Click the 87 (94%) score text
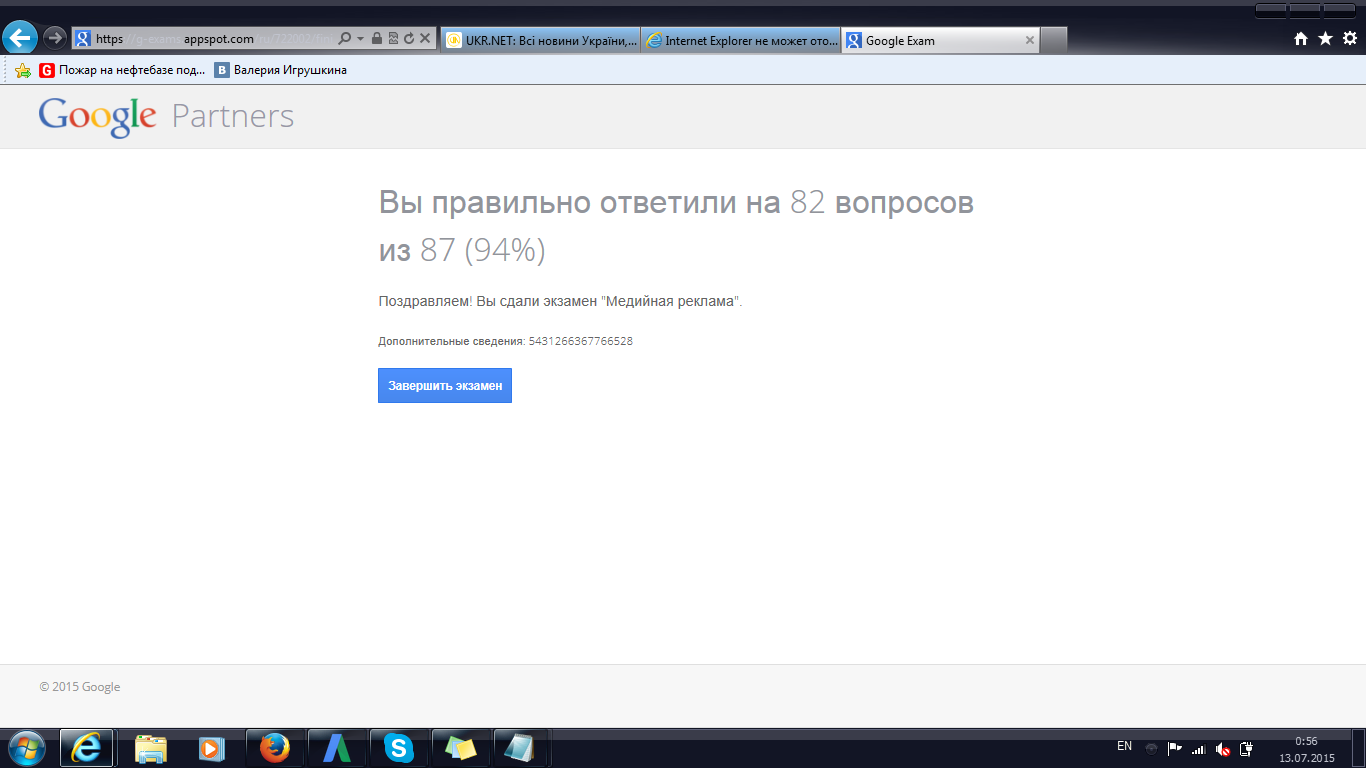 tap(483, 250)
